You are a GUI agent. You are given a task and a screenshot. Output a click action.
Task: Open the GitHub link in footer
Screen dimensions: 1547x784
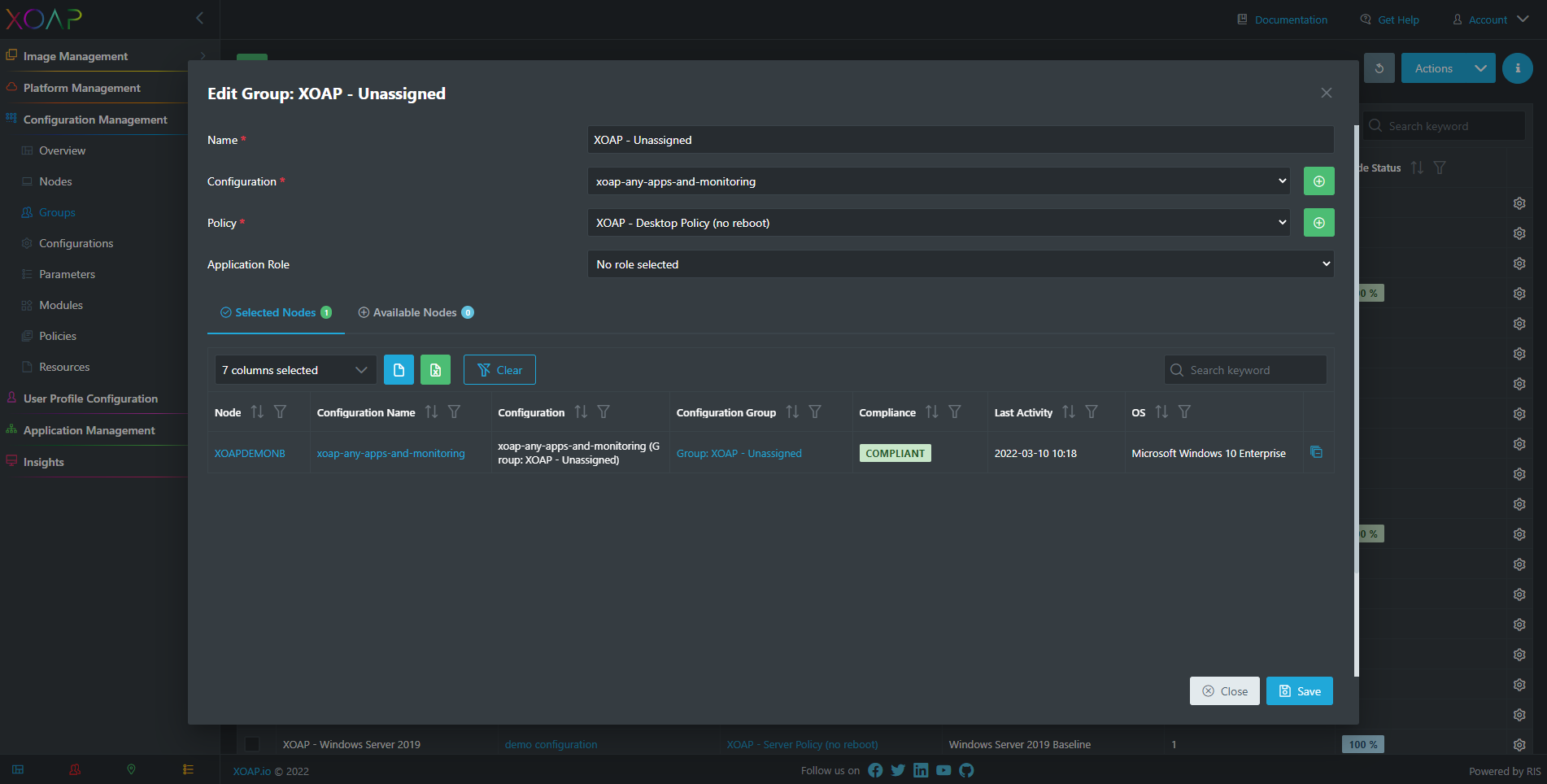pos(966,770)
